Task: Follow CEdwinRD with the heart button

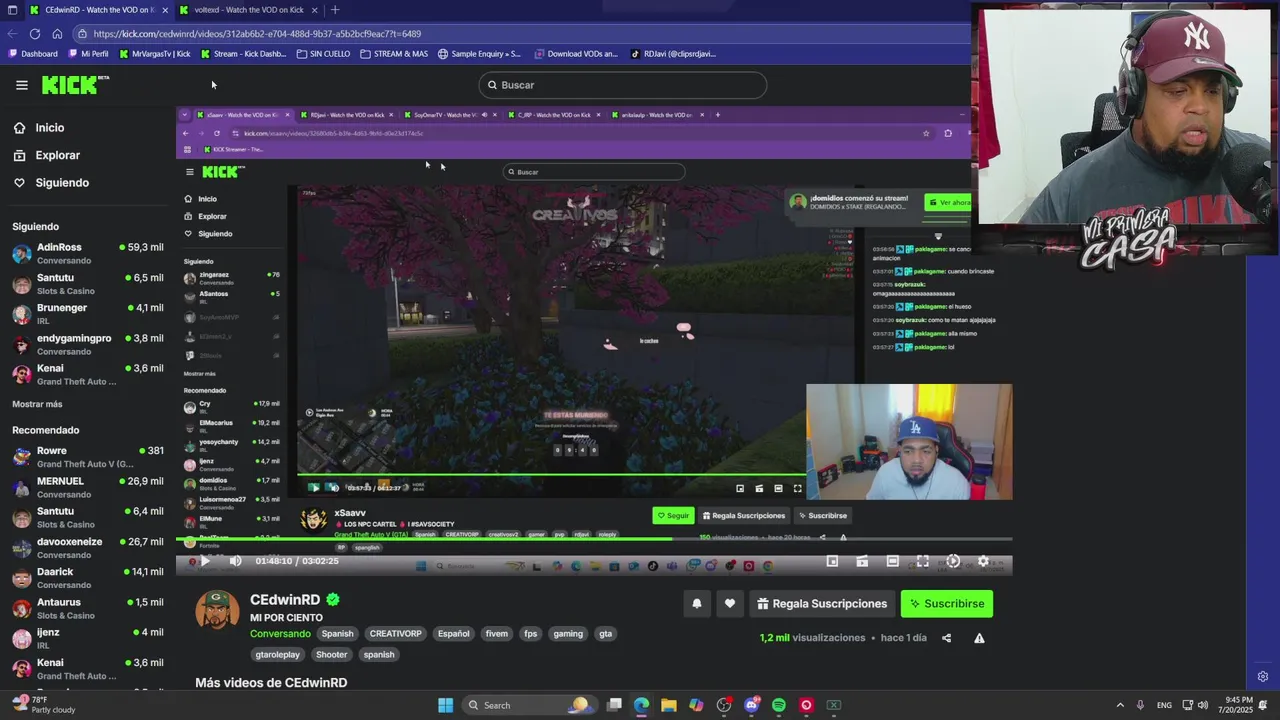Action: point(730,603)
